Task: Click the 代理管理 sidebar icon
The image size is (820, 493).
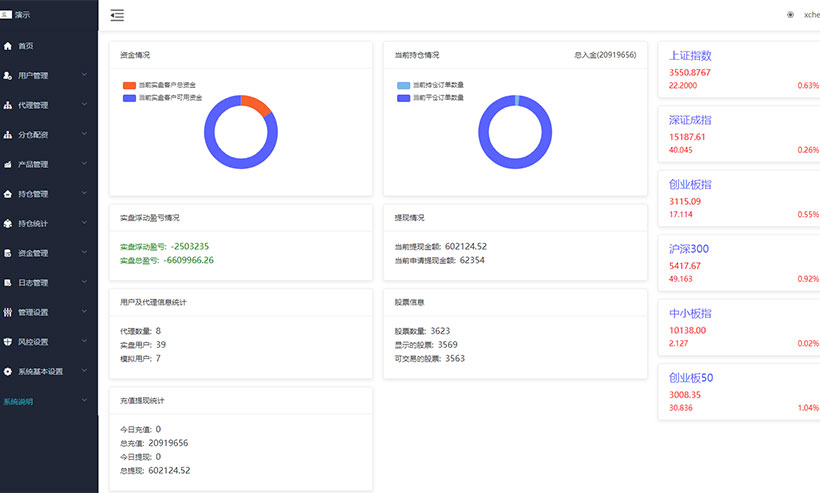Action: (x=8, y=105)
